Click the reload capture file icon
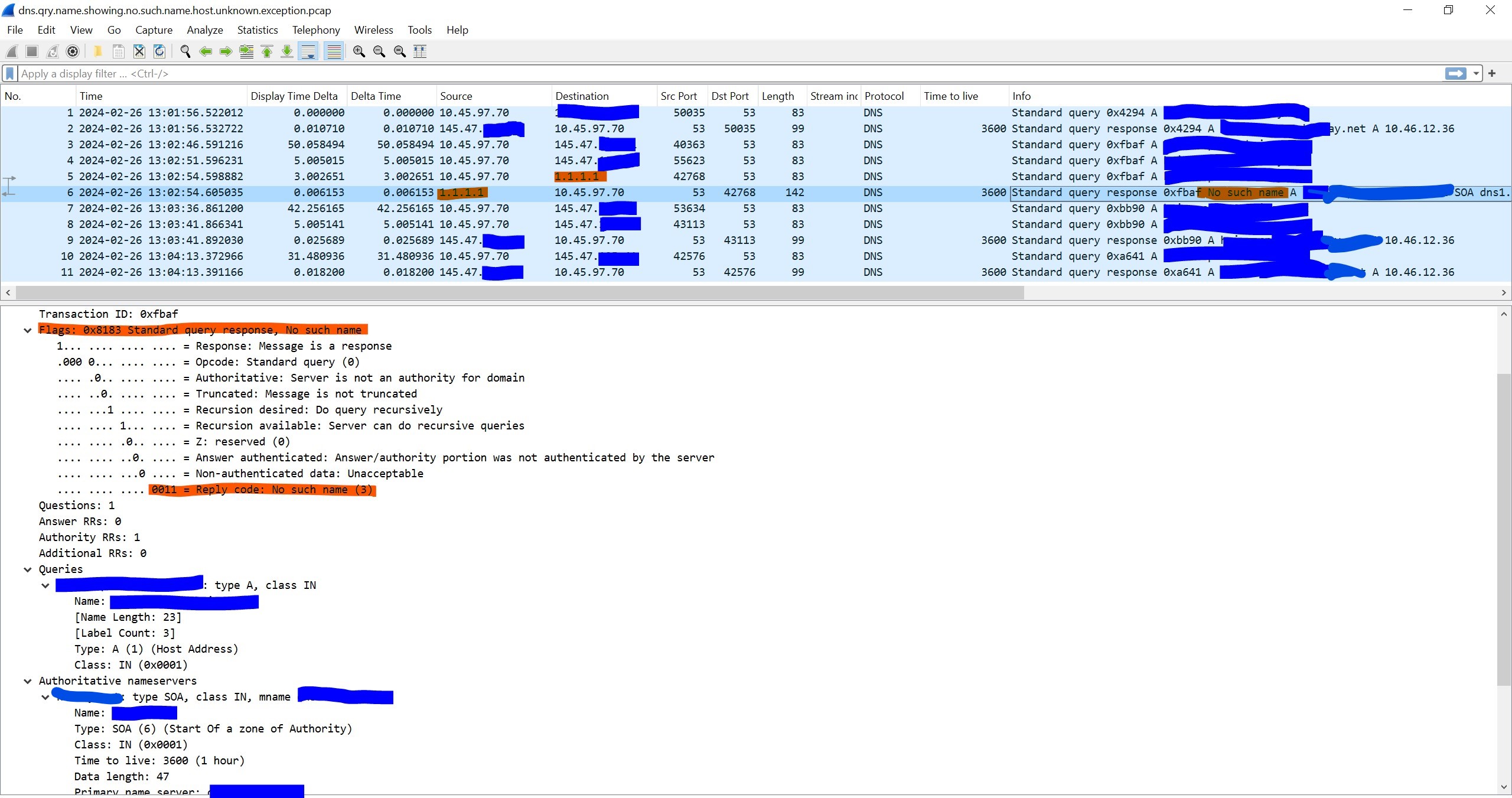 [x=159, y=51]
